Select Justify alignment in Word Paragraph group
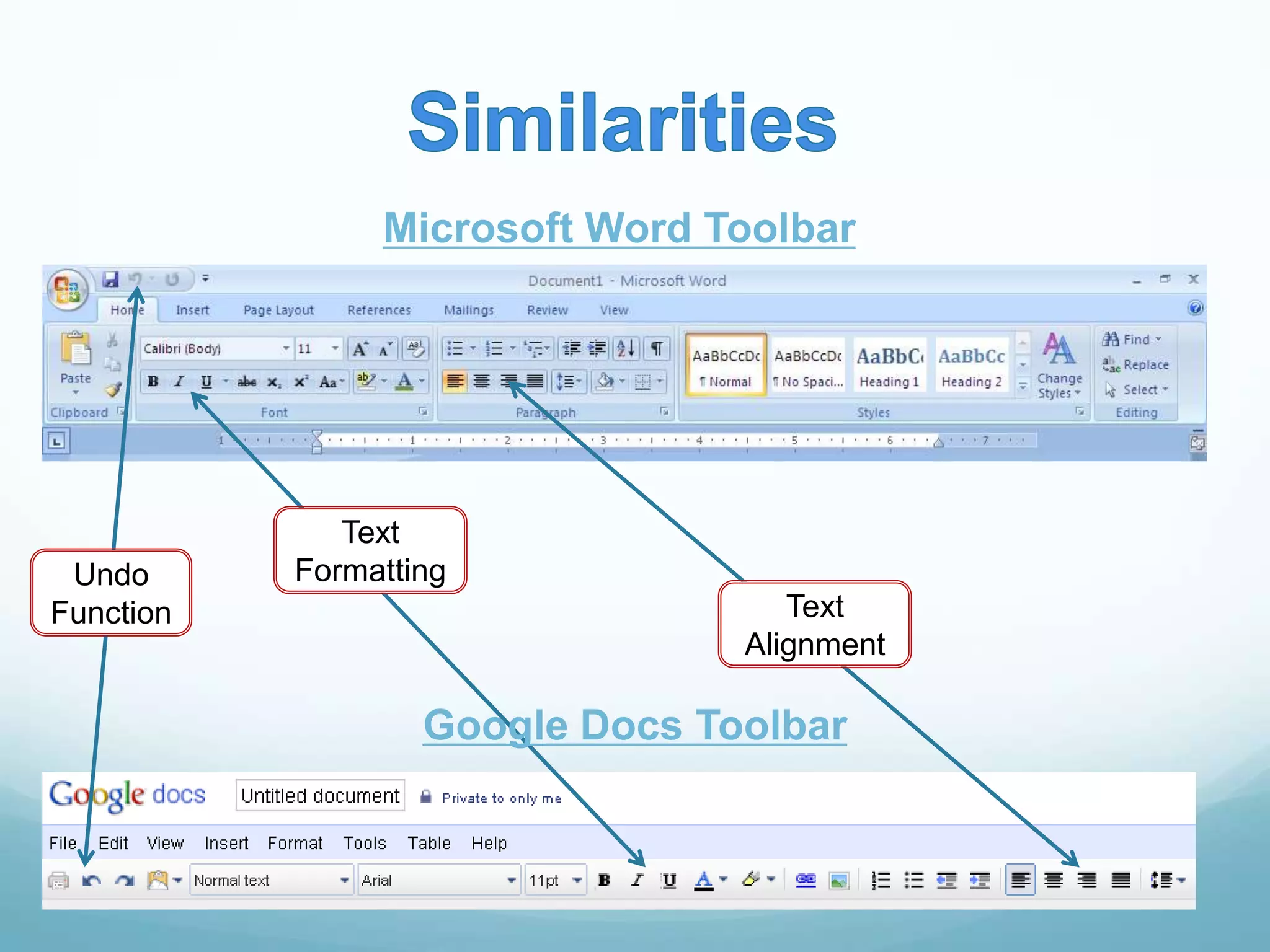1270x952 pixels. [535, 381]
